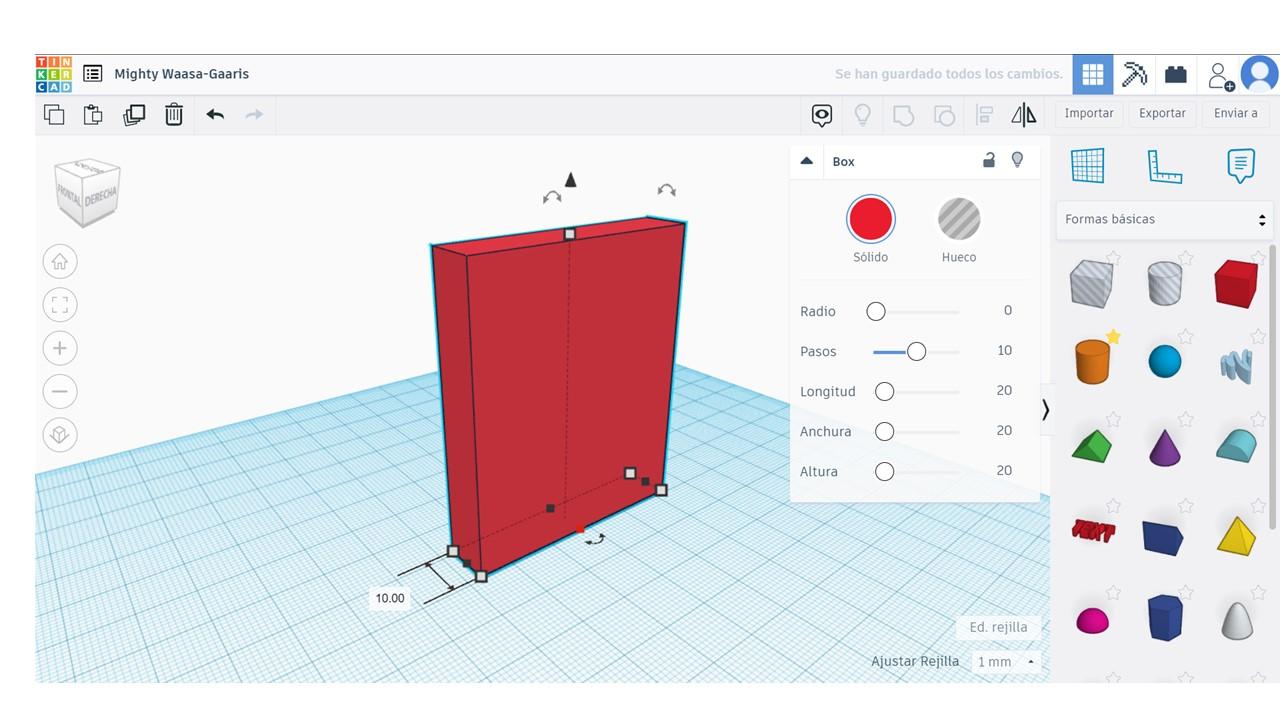Hide the selected Box with lightbulb
Viewport: 1280px width, 720px height.
click(x=1018, y=160)
